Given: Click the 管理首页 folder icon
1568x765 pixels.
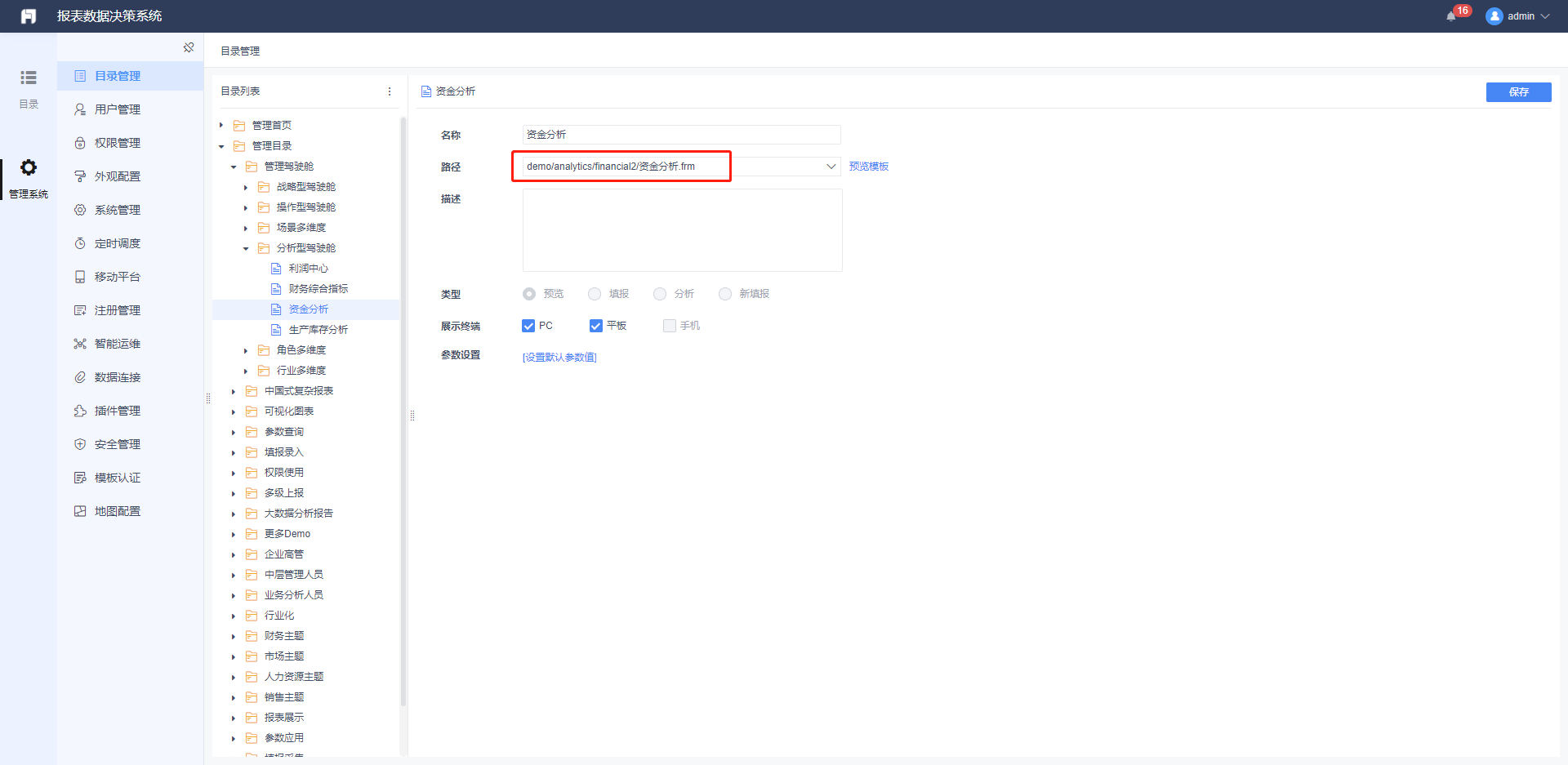Looking at the screenshot, I should tap(239, 126).
